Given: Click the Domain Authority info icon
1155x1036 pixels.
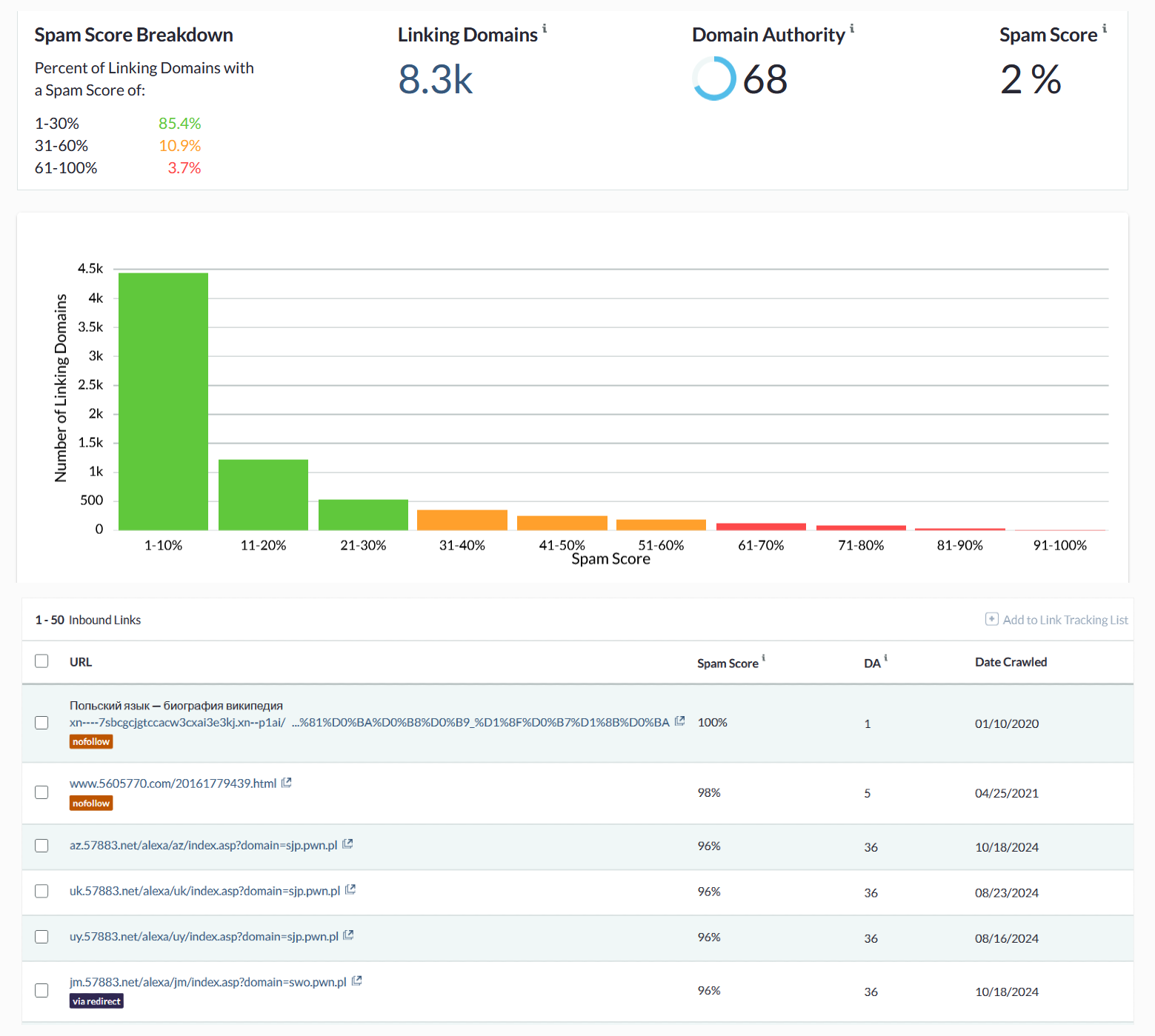Looking at the screenshot, I should click(852, 28).
